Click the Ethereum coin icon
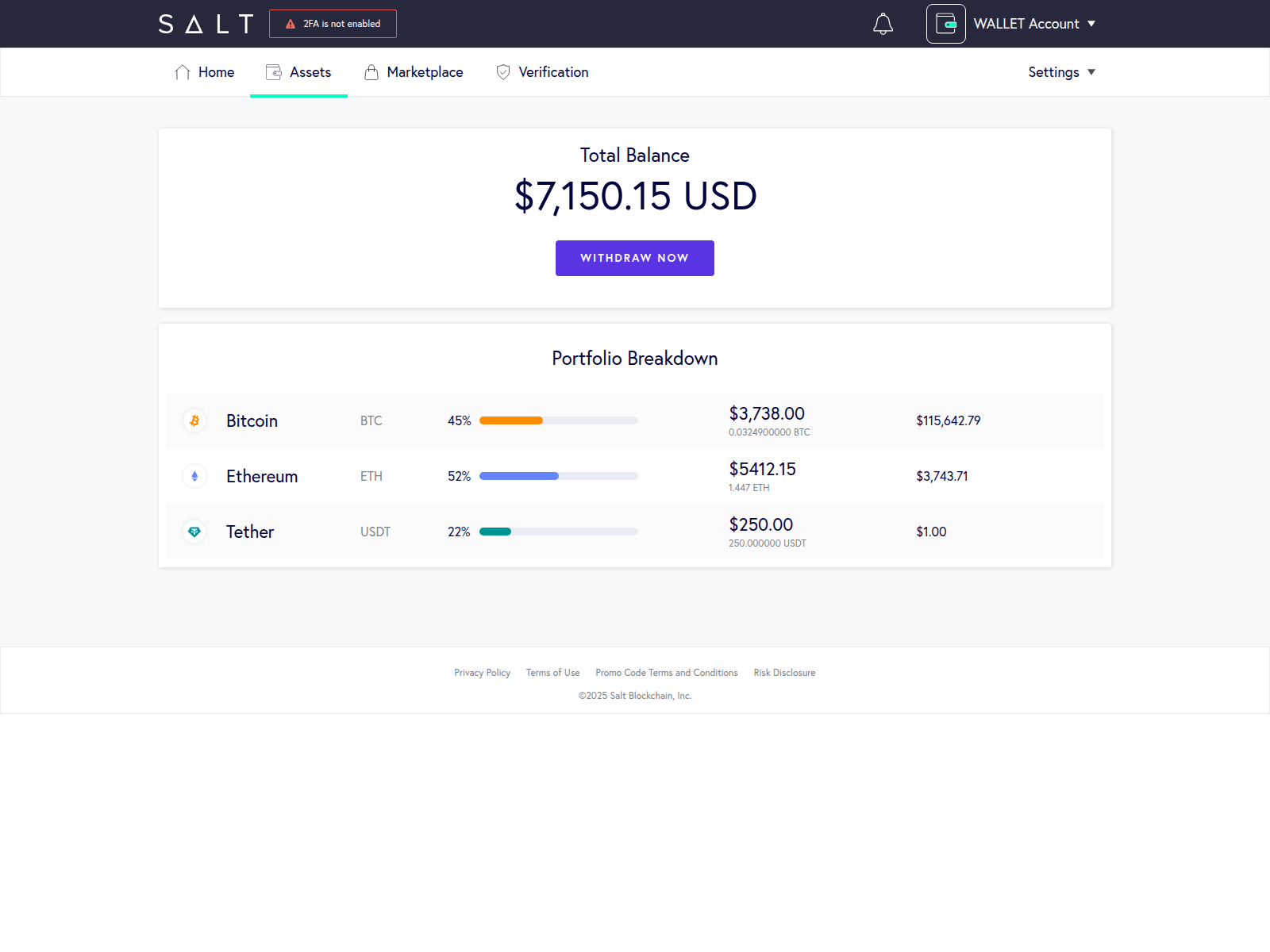Screen dimensions: 1270x952 (x=194, y=476)
